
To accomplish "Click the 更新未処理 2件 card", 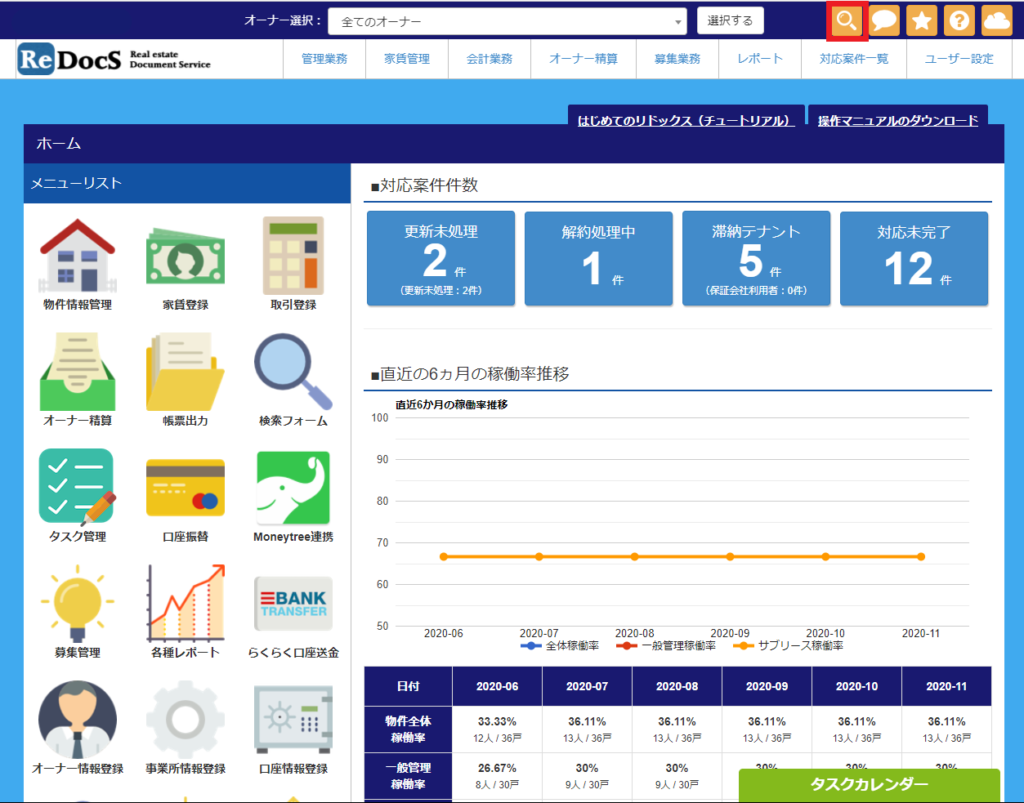I will pos(441,259).
